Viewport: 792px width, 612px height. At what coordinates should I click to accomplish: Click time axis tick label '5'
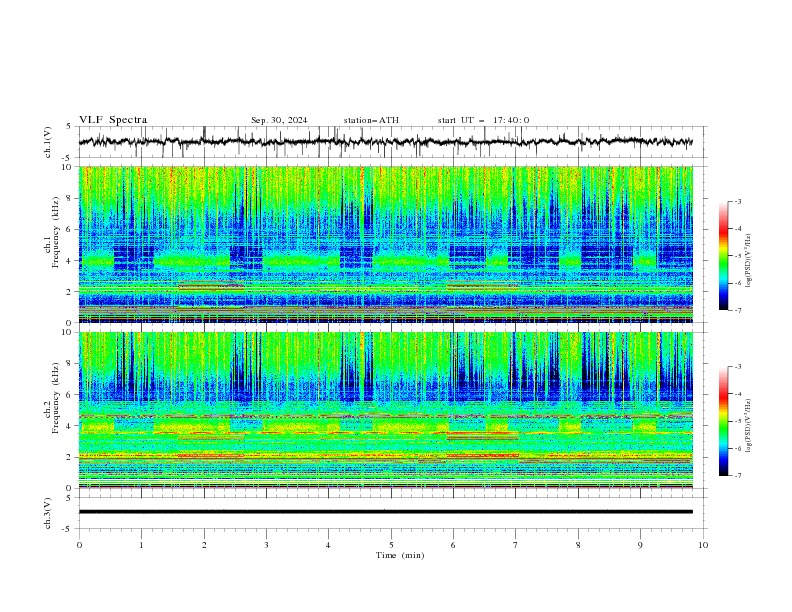391,545
